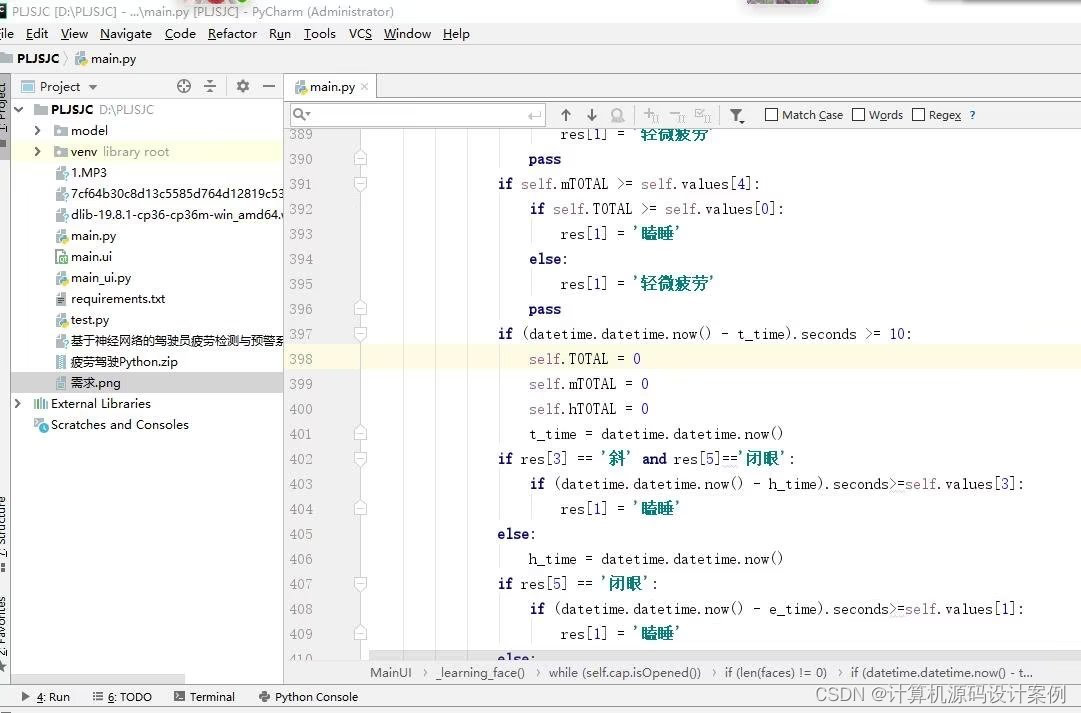The image size is (1081, 713).
Task: Go to next search occurrence arrow
Action: (592, 114)
